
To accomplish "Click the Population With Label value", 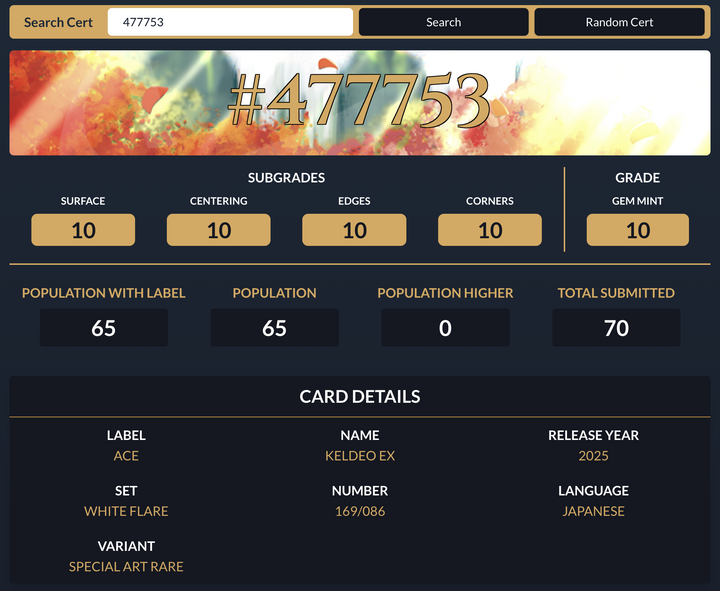I will tap(104, 328).
